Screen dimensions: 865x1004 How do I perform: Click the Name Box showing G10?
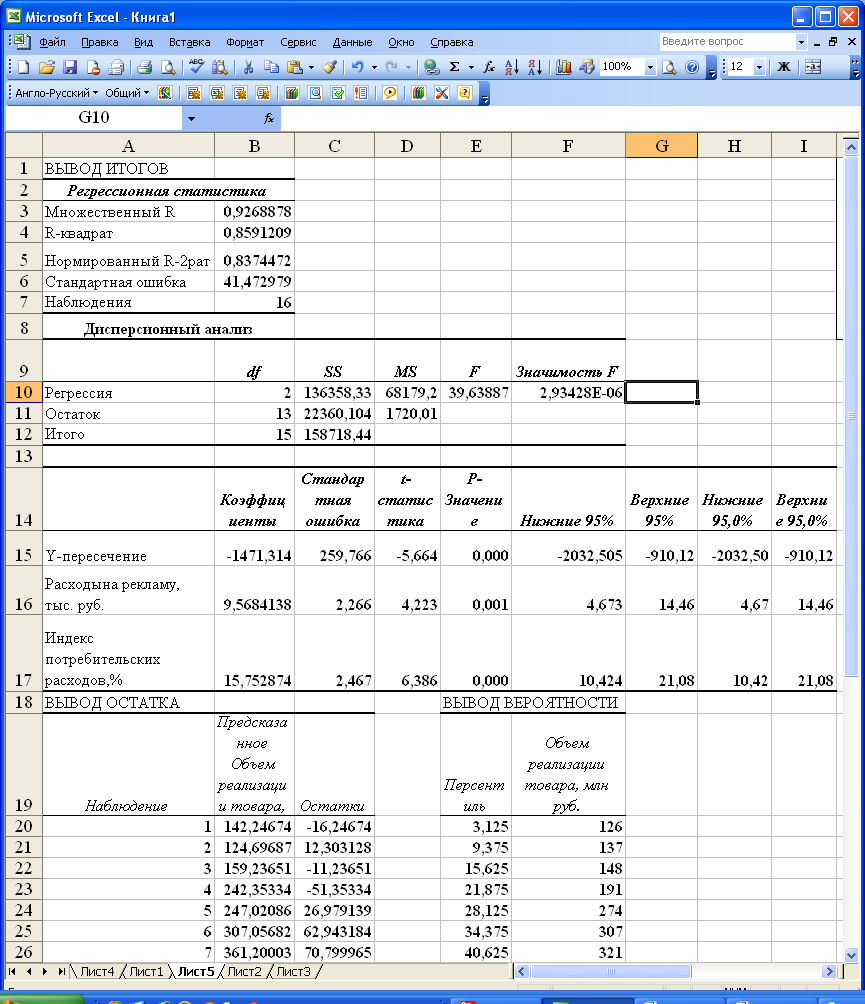(x=93, y=118)
